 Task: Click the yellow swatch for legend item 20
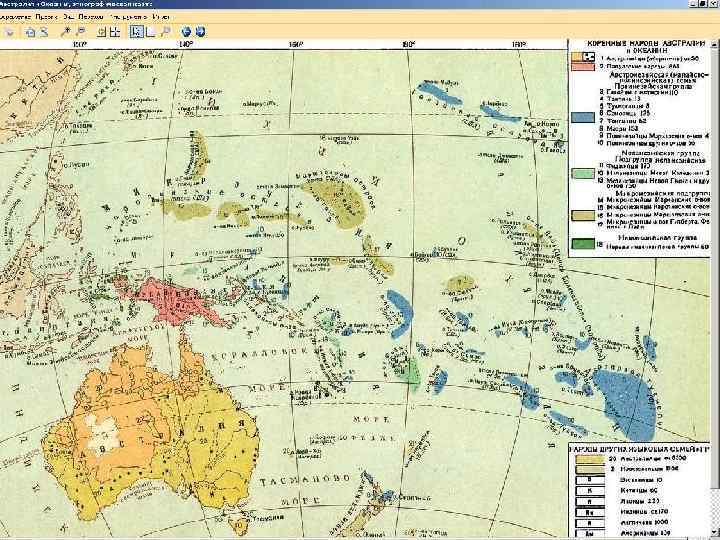[590, 459]
